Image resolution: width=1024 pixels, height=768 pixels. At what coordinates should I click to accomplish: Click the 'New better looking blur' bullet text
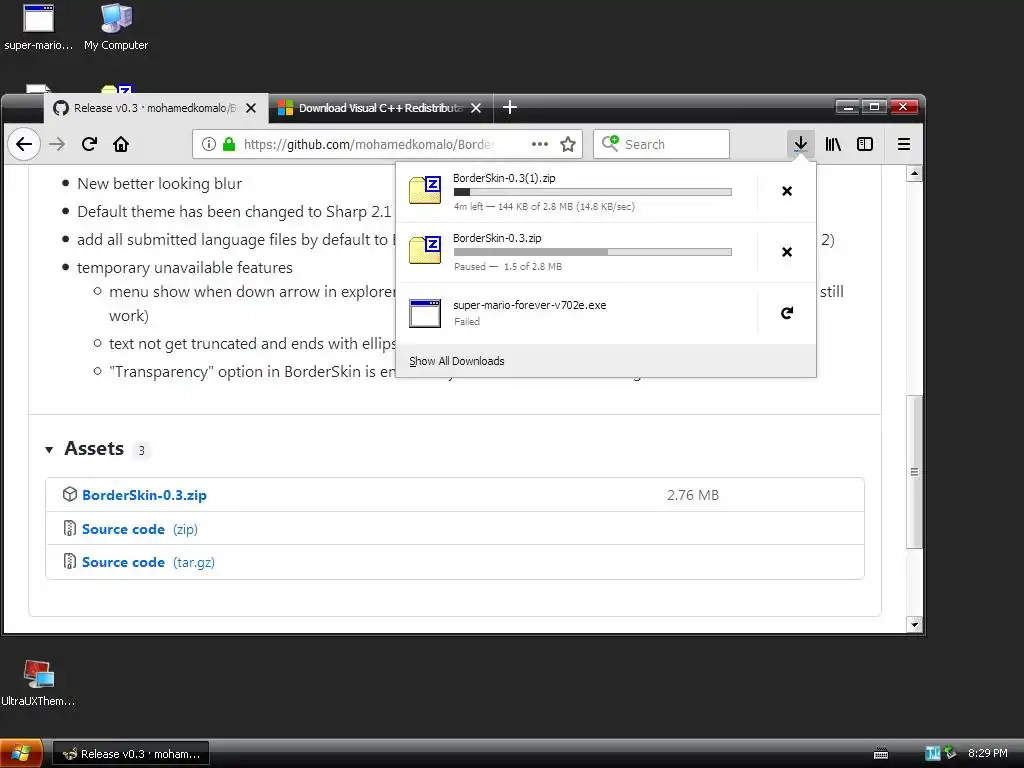(x=159, y=184)
